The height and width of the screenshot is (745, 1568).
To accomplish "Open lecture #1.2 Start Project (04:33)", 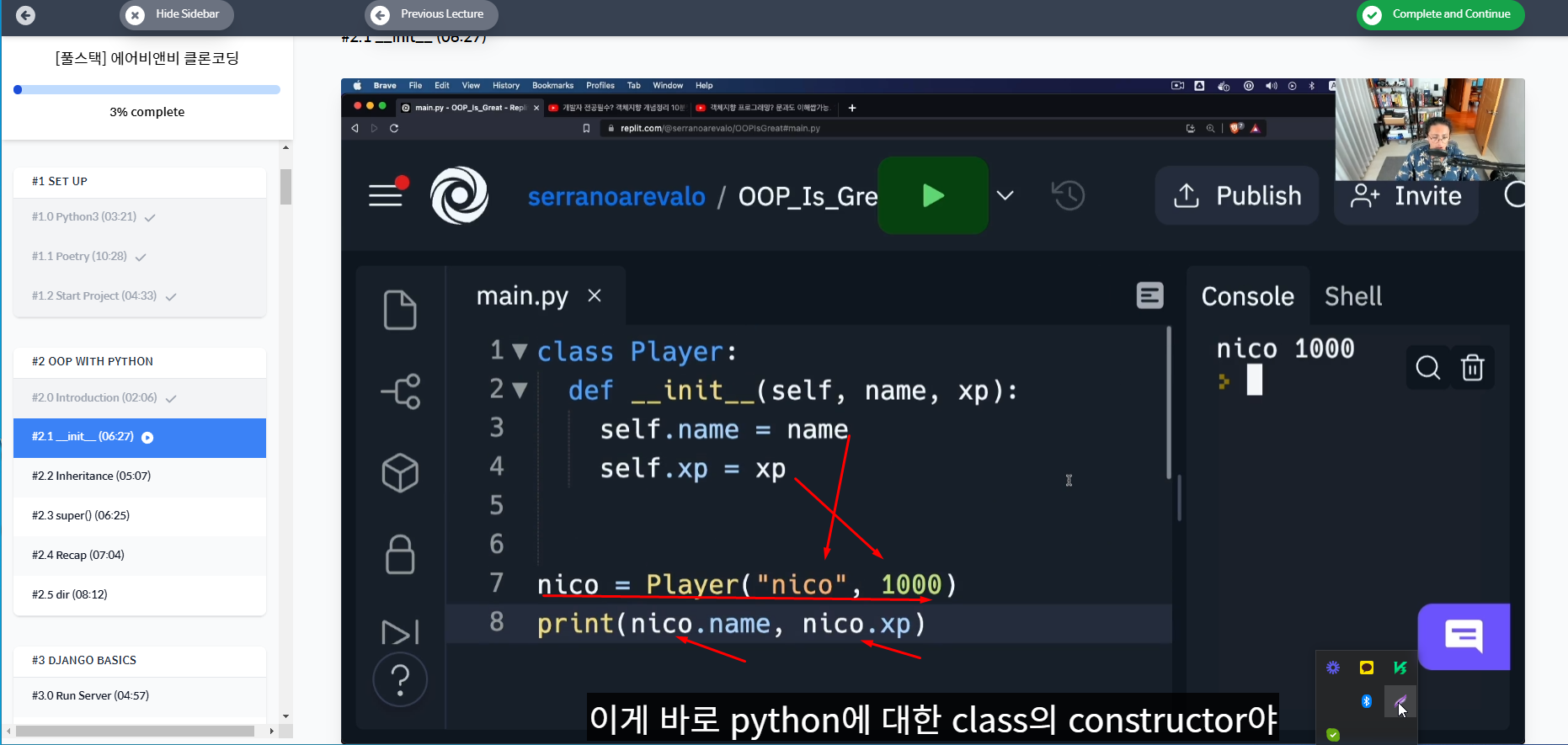I will tap(140, 296).
